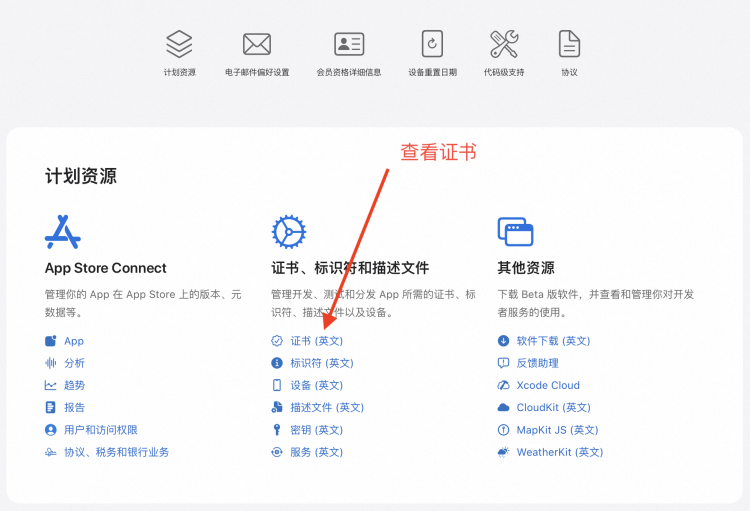Click the 其他资源 heading
750x511 pixels.
coord(526,268)
